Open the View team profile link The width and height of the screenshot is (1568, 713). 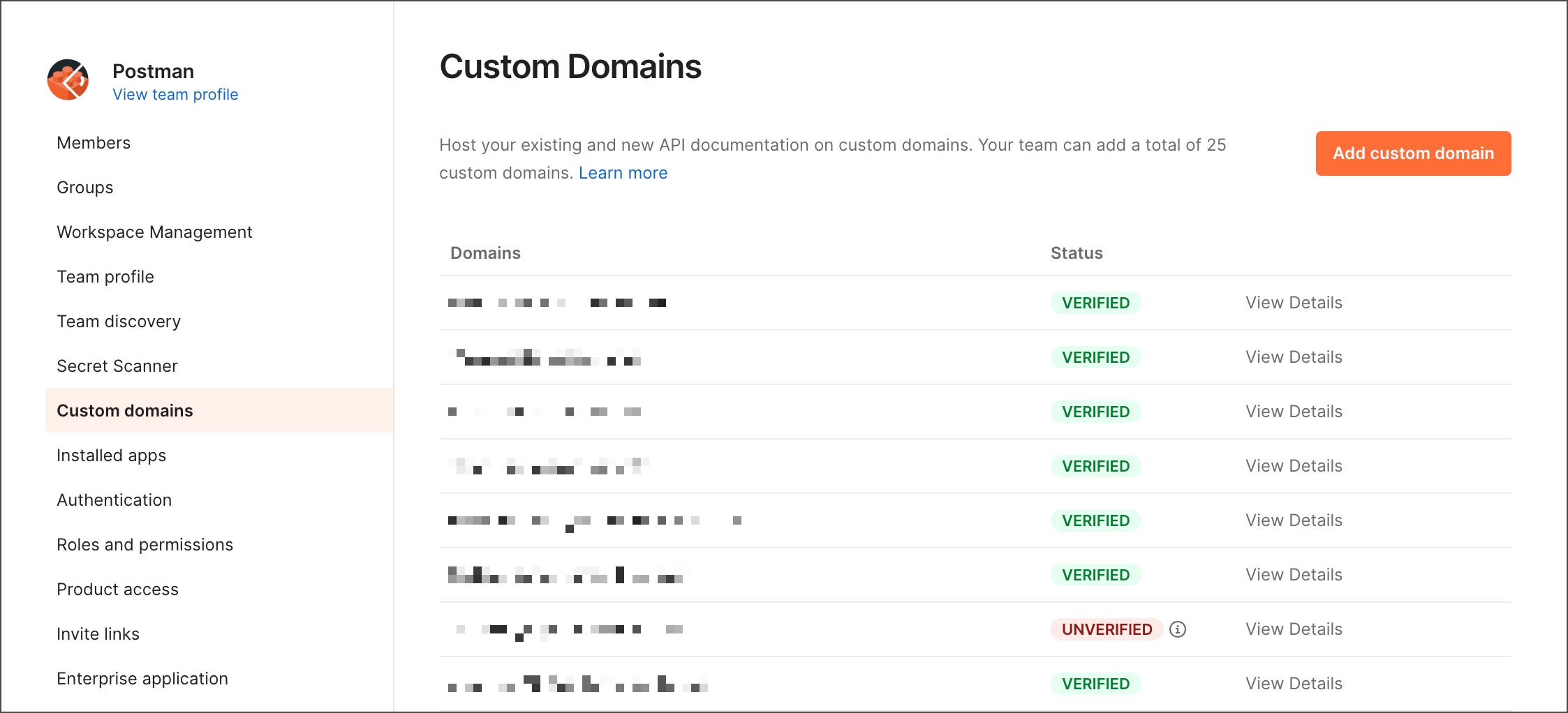[x=175, y=94]
